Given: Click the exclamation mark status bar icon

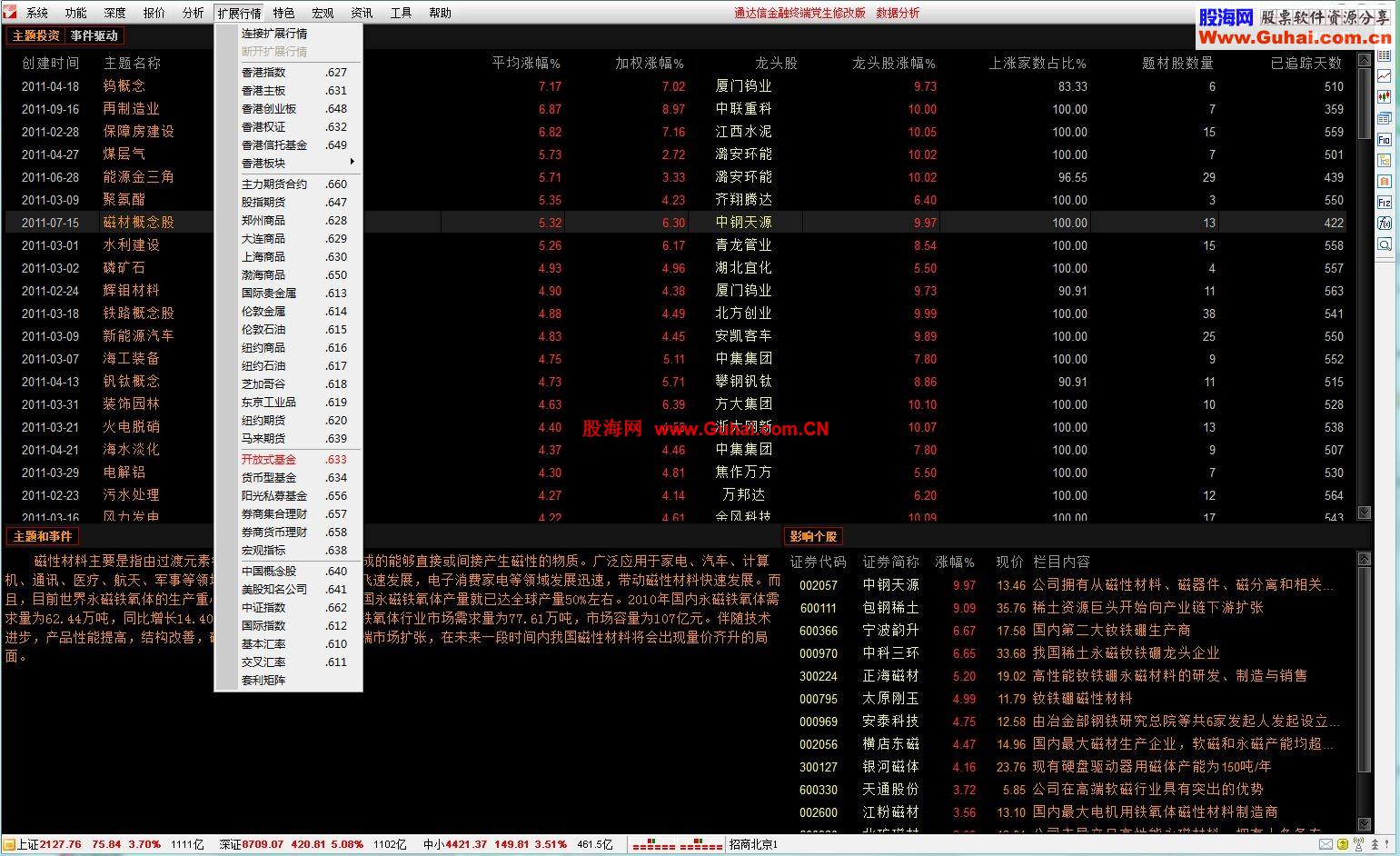Looking at the screenshot, I should [1388, 845].
